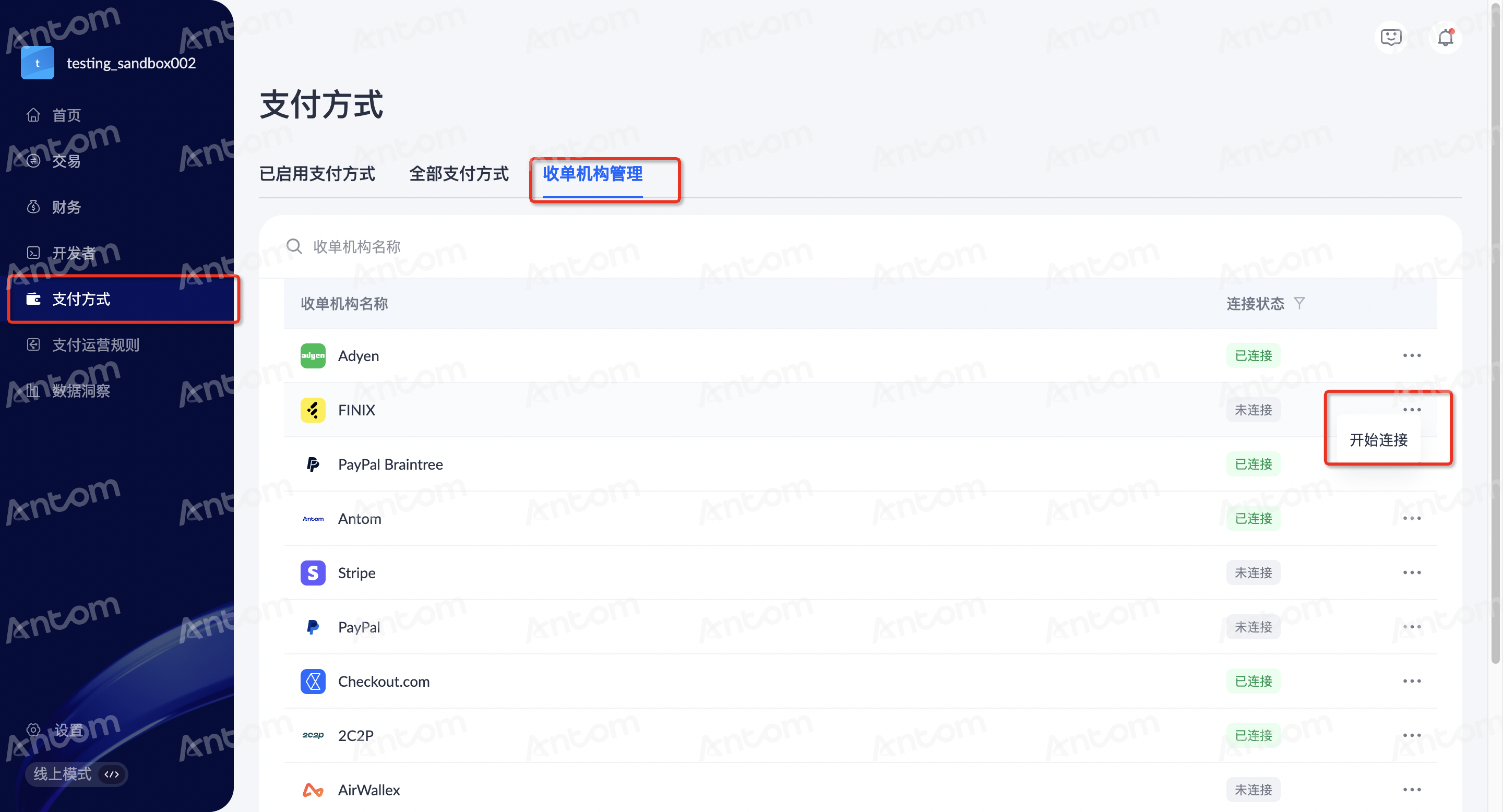Click the terminal icon beside 开发者

pyautogui.click(x=33, y=253)
